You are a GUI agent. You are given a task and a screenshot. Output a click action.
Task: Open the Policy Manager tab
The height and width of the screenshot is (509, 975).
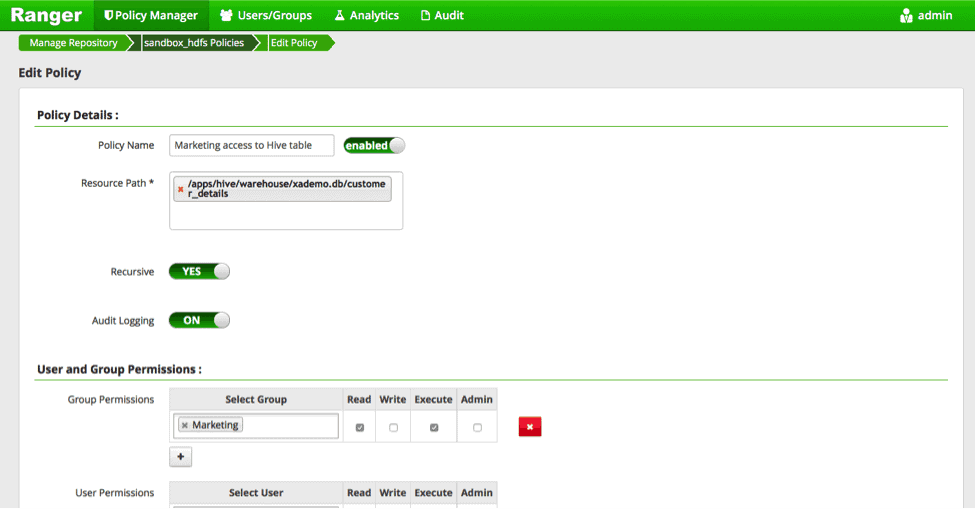click(150, 15)
